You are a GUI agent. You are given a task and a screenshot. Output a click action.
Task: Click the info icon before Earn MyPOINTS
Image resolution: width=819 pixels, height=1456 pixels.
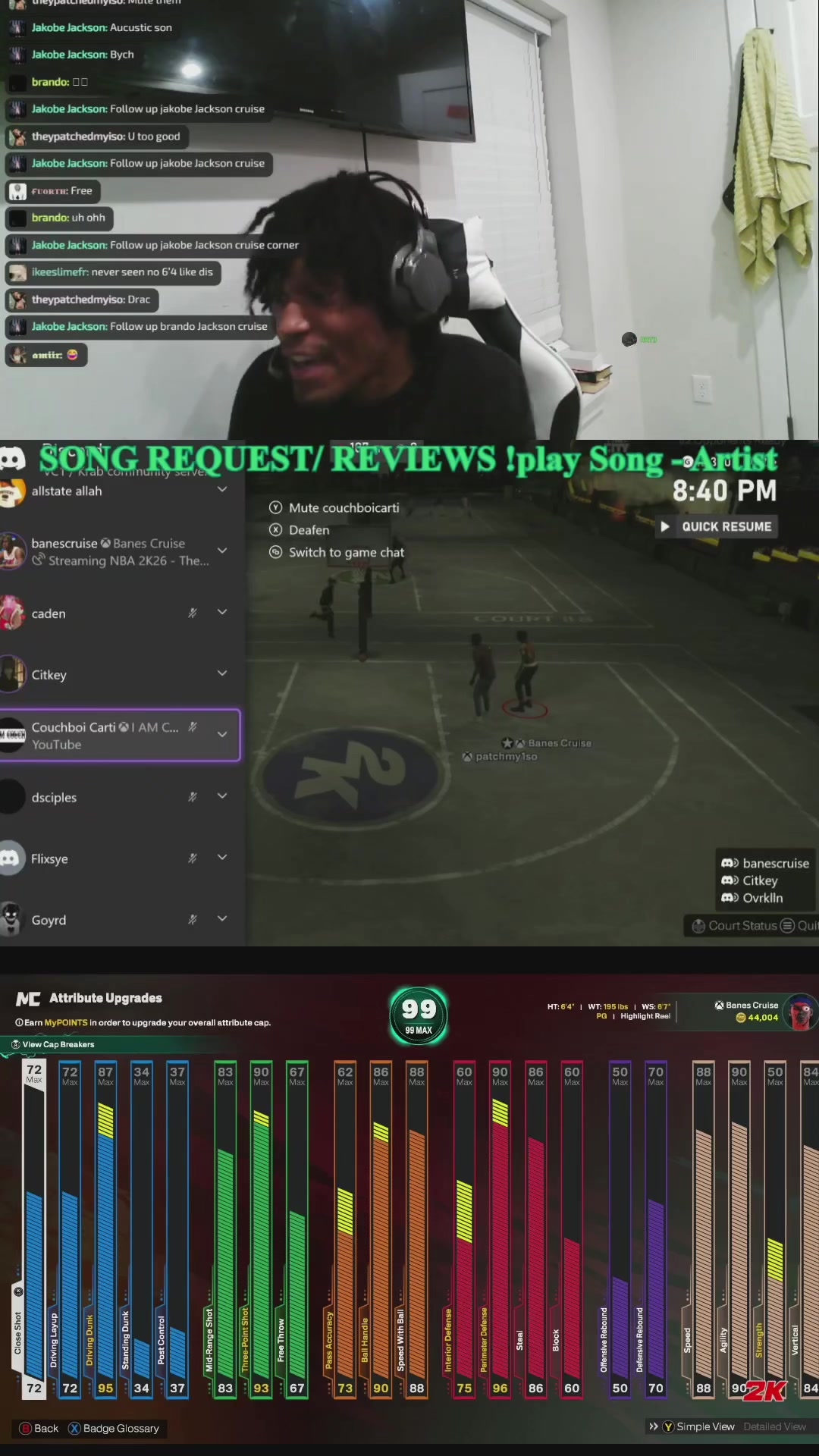point(19,1022)
